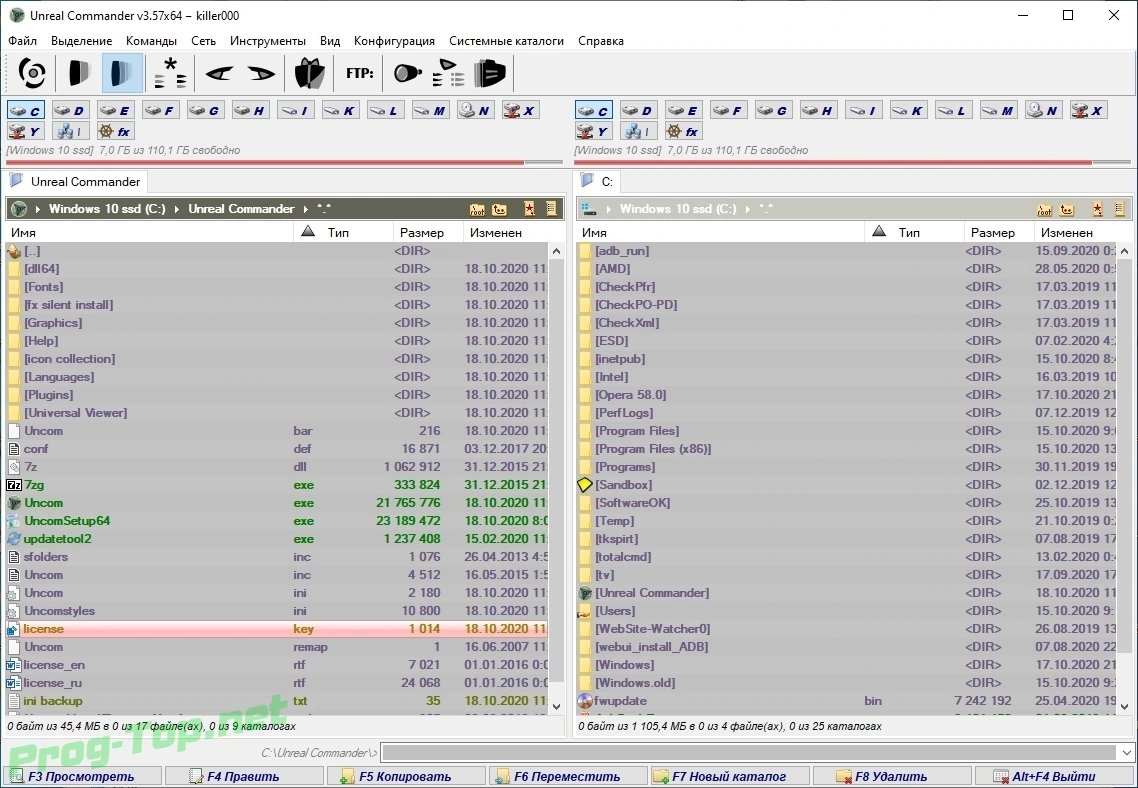
Task: Expand arrow after Windows 10 ssd in right path
Action: click(x=748, y=209)
